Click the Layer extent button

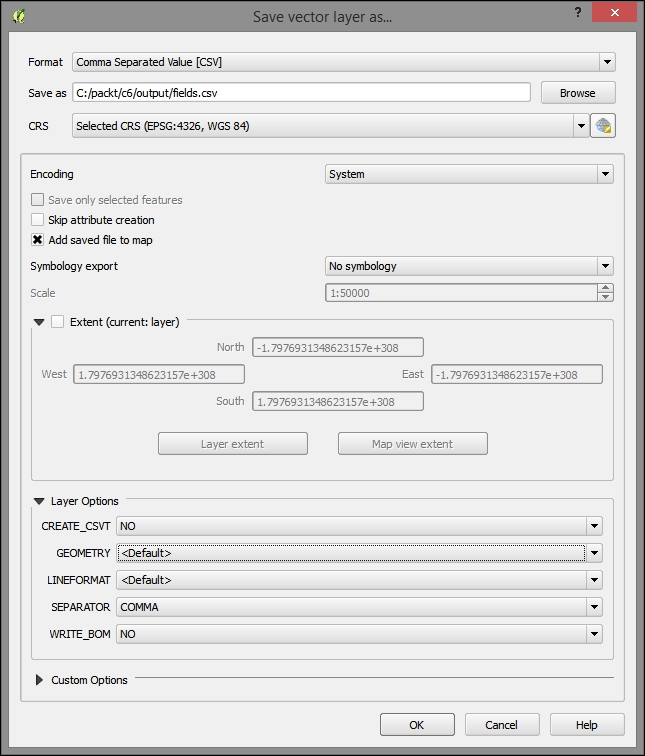point(233,444)
